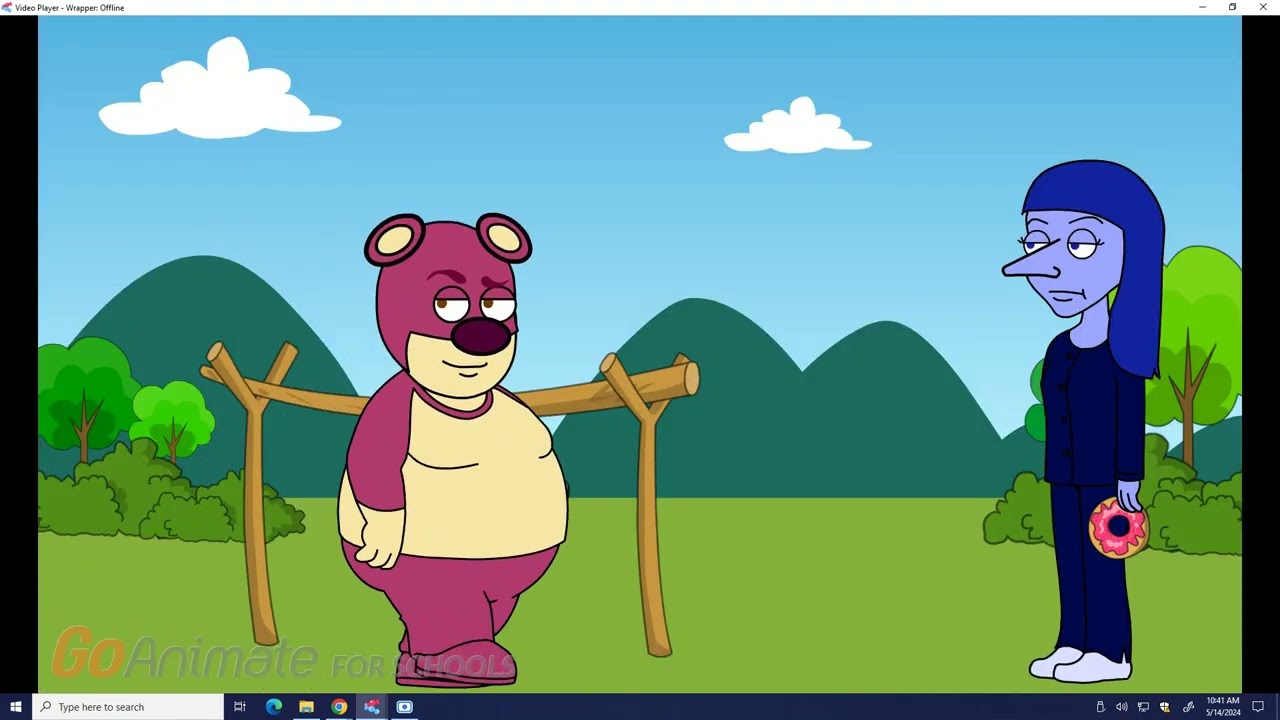Open Google Chrome from the taskbar
Viewport: 1280px width, 720px height.
[339, 707]
